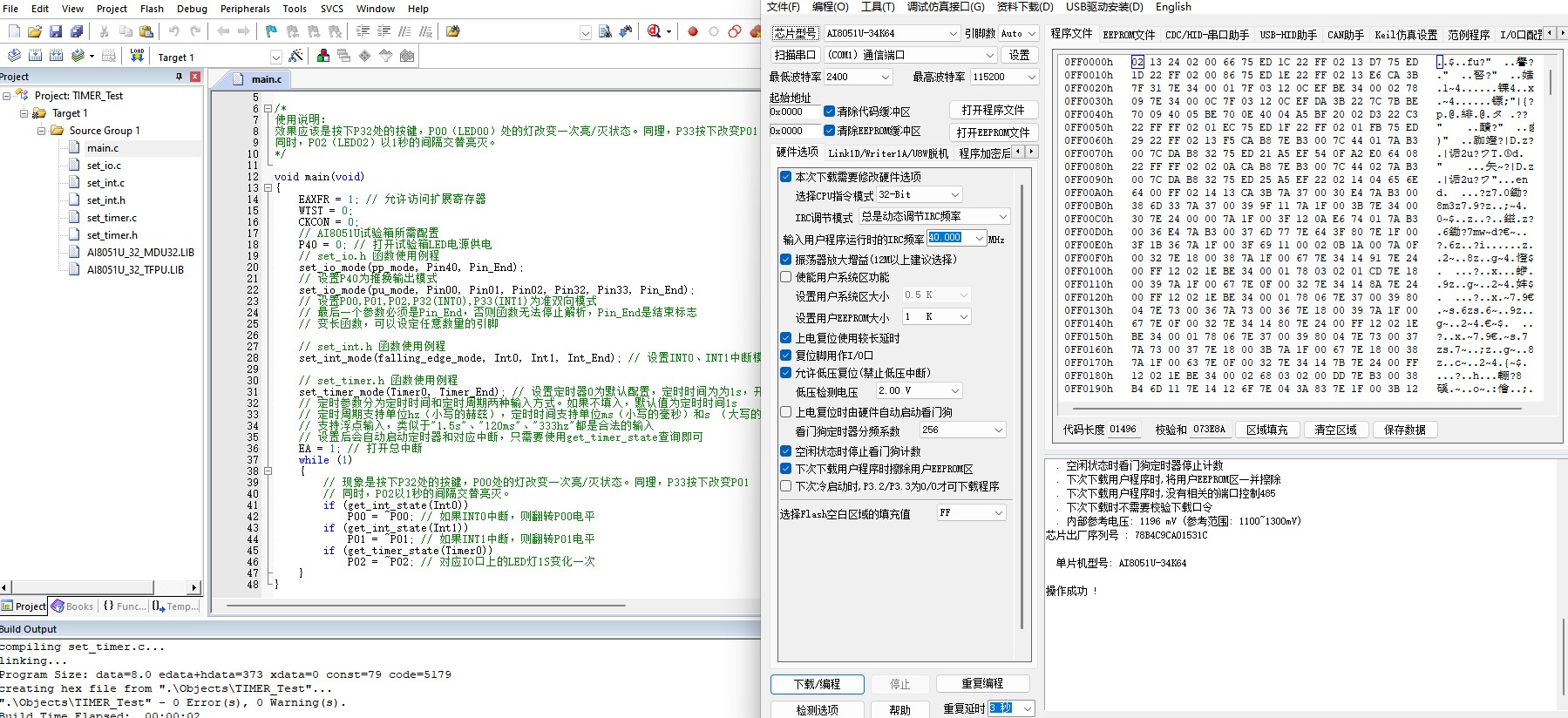Click the Batch Build icon
Screen dimensions: 1568x718
coord(78,56)
